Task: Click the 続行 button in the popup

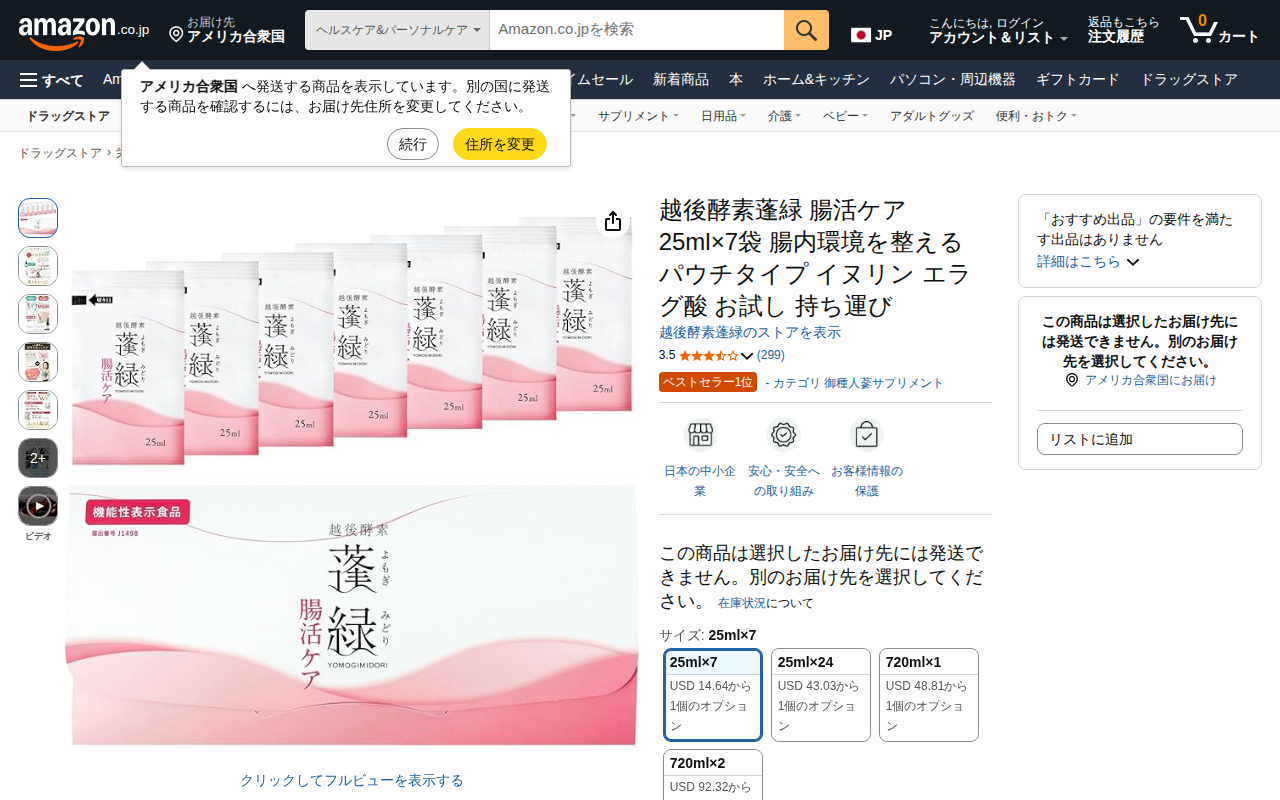Action: pyautogui.click(x=413, y=144)
